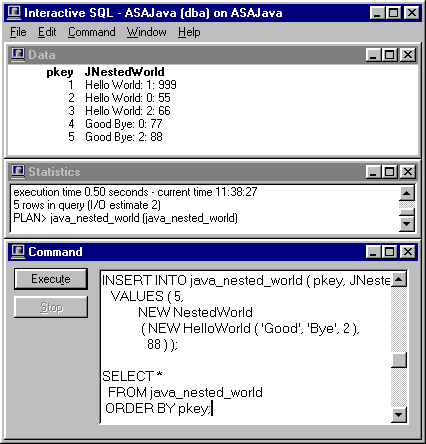The height and width of the screenshot is (444, 426).
Task: Click the PLAN> java_nested_world line
Action: (x=125, y=218)
